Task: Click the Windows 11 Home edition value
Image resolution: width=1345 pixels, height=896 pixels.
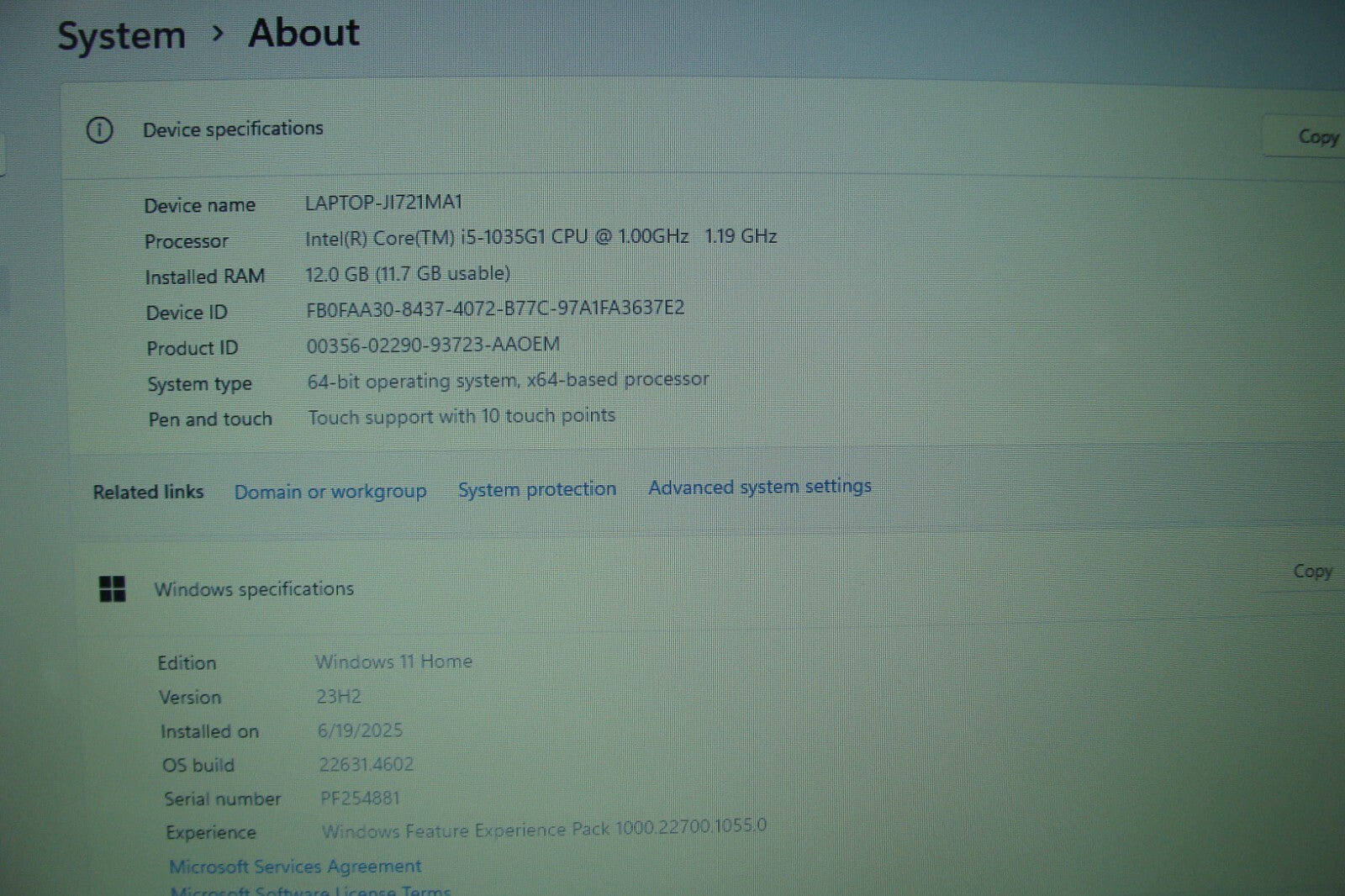Action: [393, 661]
